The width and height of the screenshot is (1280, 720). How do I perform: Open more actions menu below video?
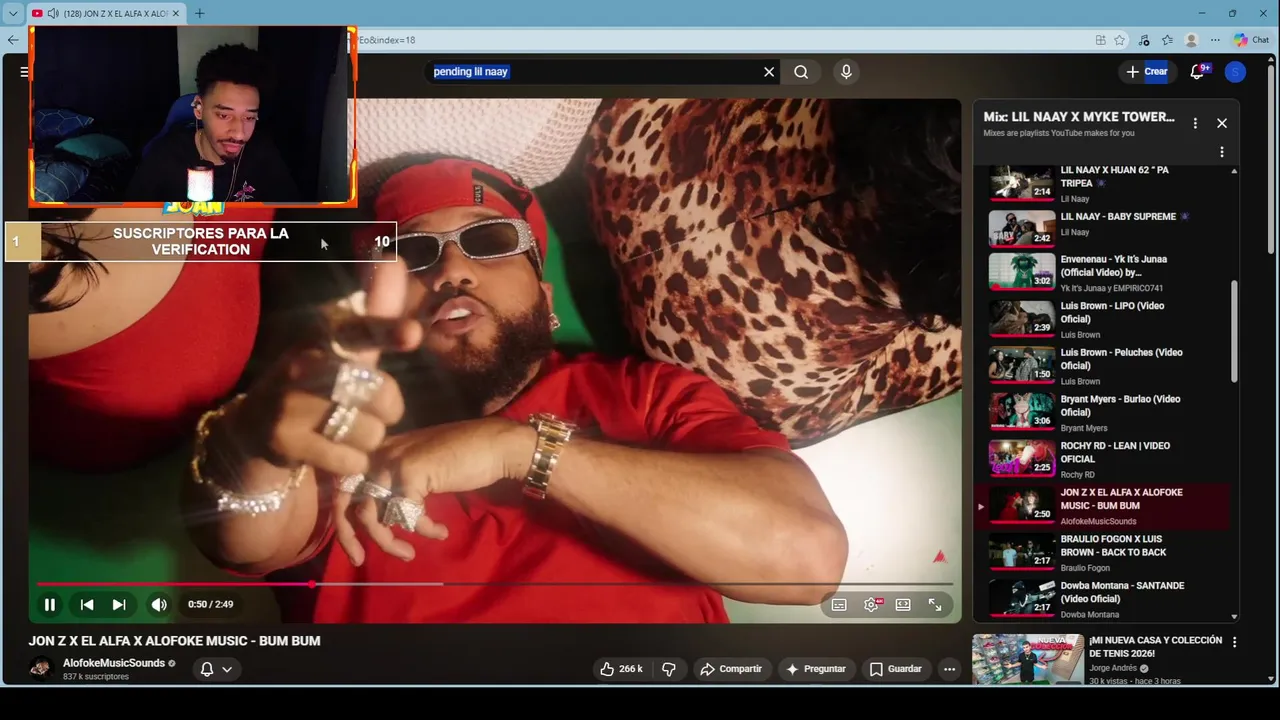coord(950,669)
